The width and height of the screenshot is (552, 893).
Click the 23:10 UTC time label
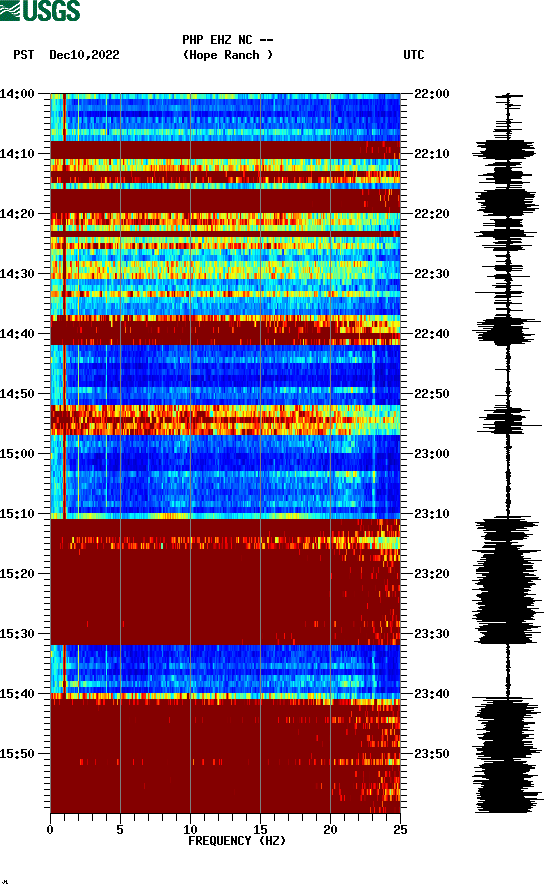[x=432, y=514]
